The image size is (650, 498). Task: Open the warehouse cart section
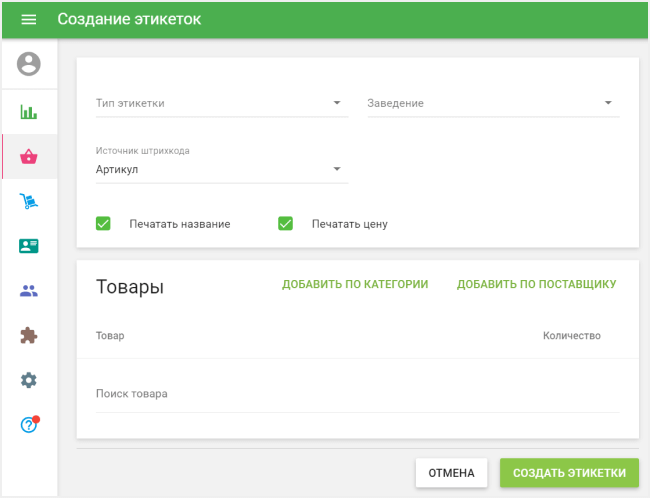[x=29, y=201]
